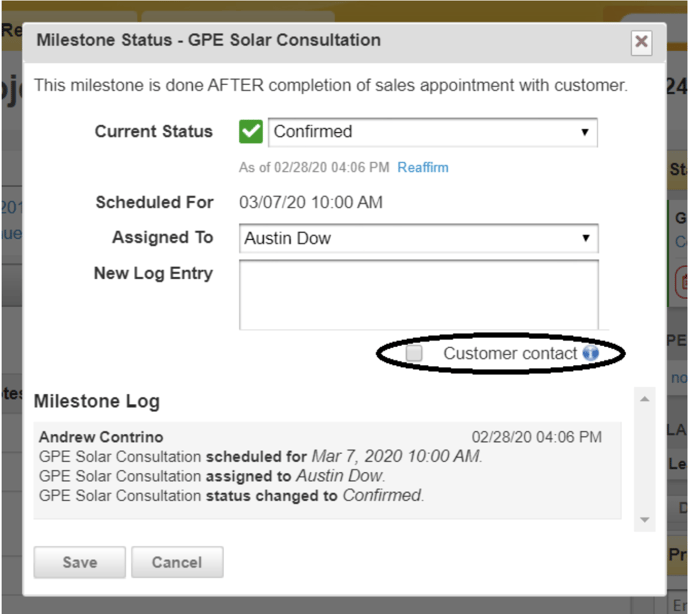The image size is (688, 614).
Task: Click the Customer contact info icon
Action: point(590,353)
